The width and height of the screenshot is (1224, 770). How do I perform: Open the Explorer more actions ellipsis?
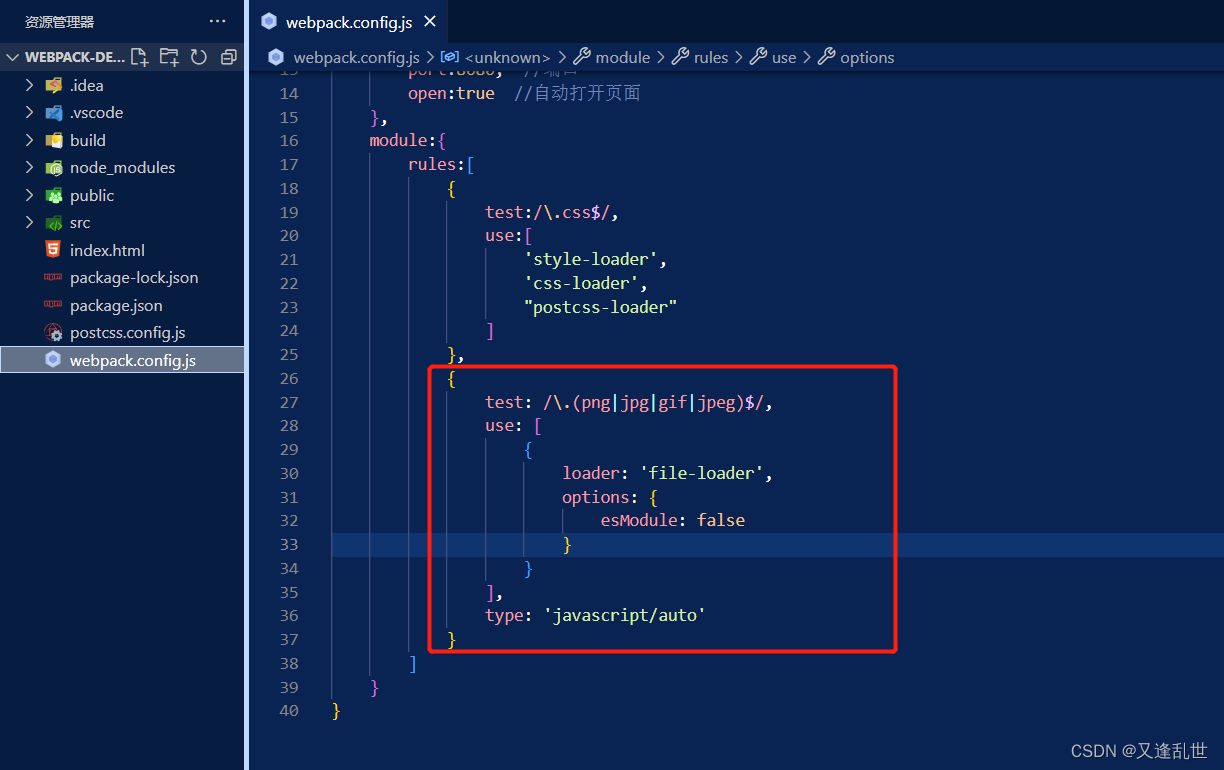pyautogui.click(x=217, y=20)
